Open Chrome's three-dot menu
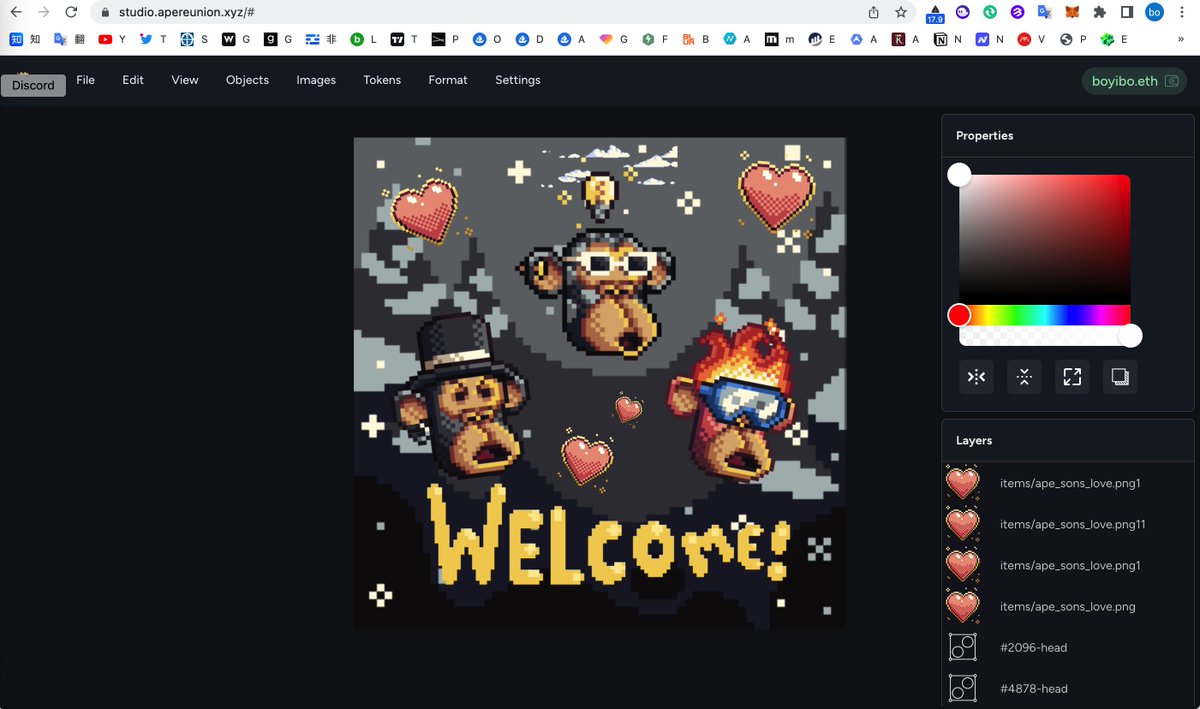 coord(1182,12)
